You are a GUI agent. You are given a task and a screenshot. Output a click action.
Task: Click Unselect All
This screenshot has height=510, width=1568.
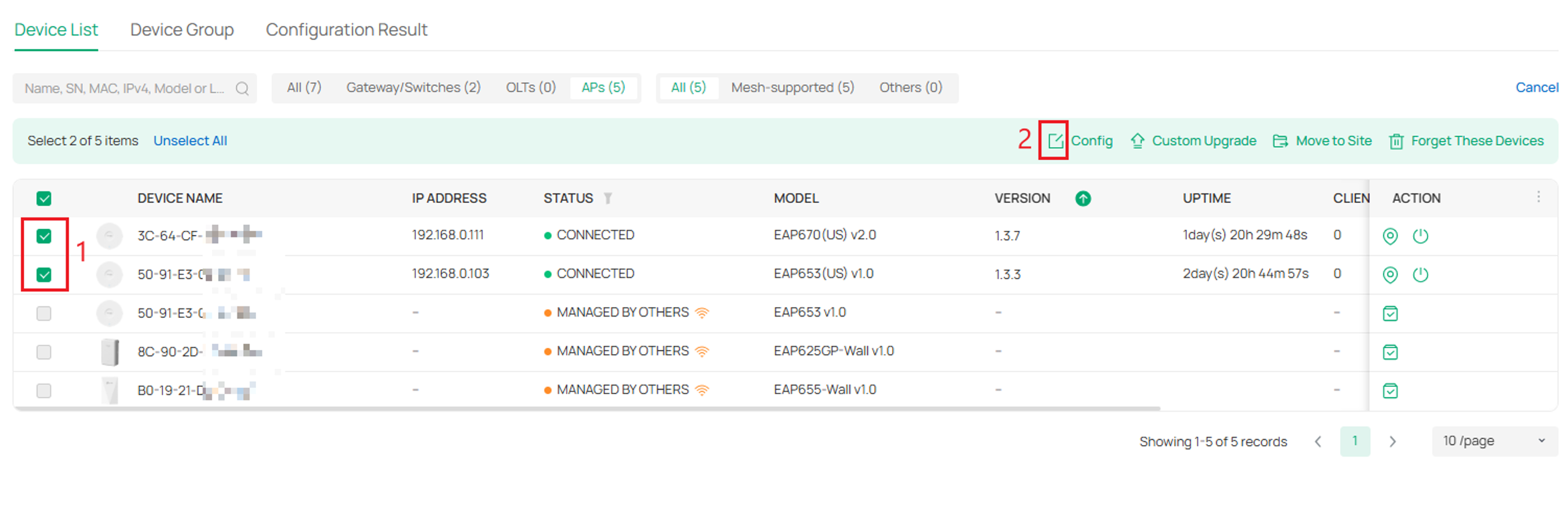point(191,141)
